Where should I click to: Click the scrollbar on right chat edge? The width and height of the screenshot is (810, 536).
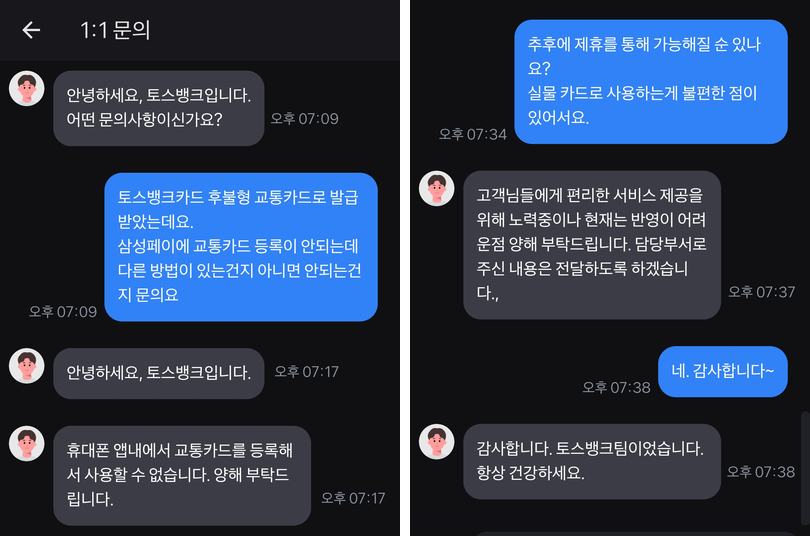pyautogui.click(x=805, y=467)
